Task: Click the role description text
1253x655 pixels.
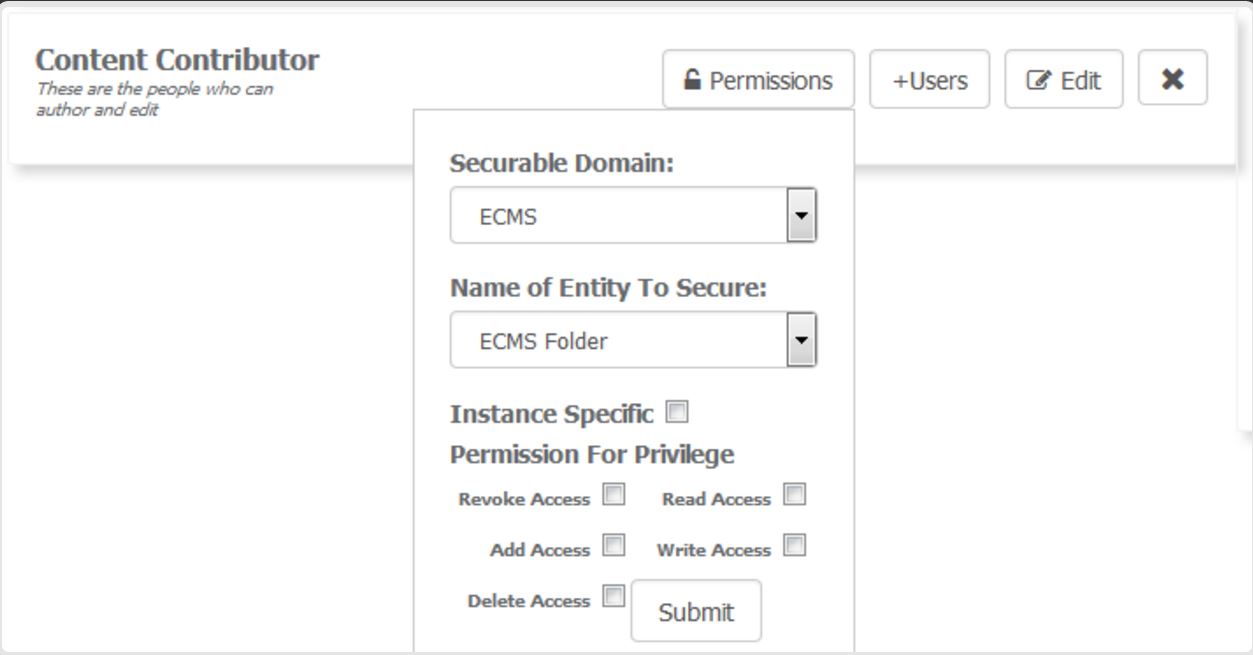Action: point(154,99)
